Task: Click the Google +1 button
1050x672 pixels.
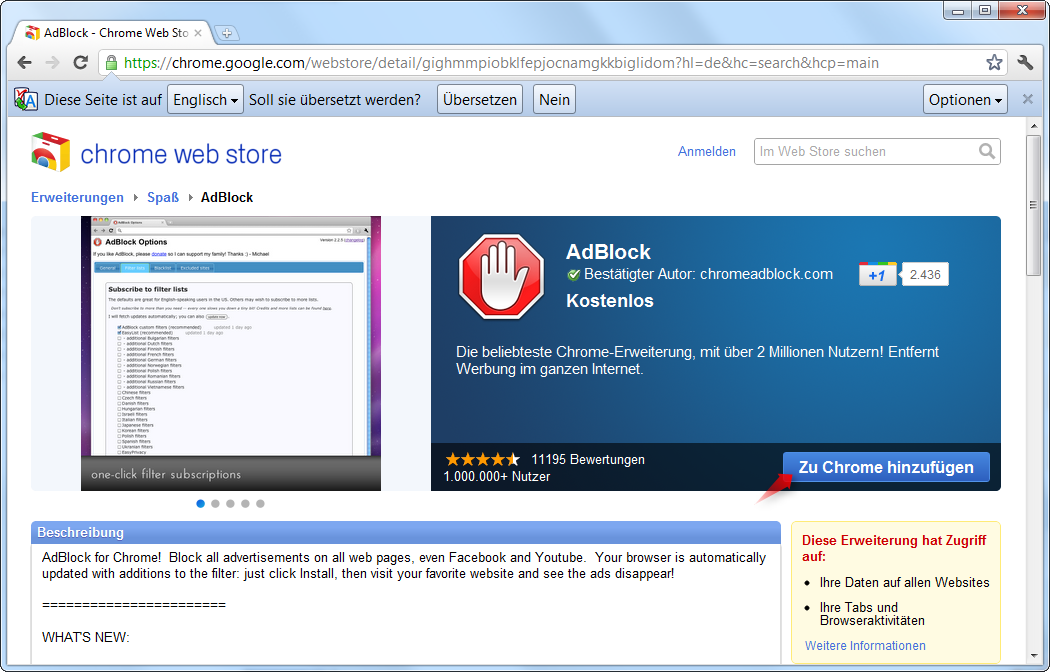Action: pyautogui.click(x=878, y=274)
